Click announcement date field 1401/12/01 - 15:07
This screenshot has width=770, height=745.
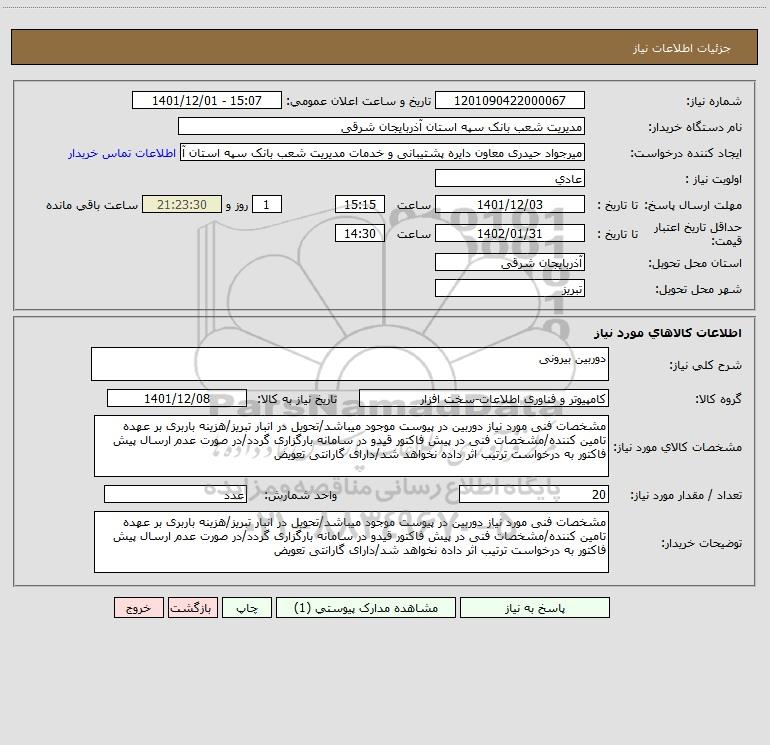click(207, 100)
